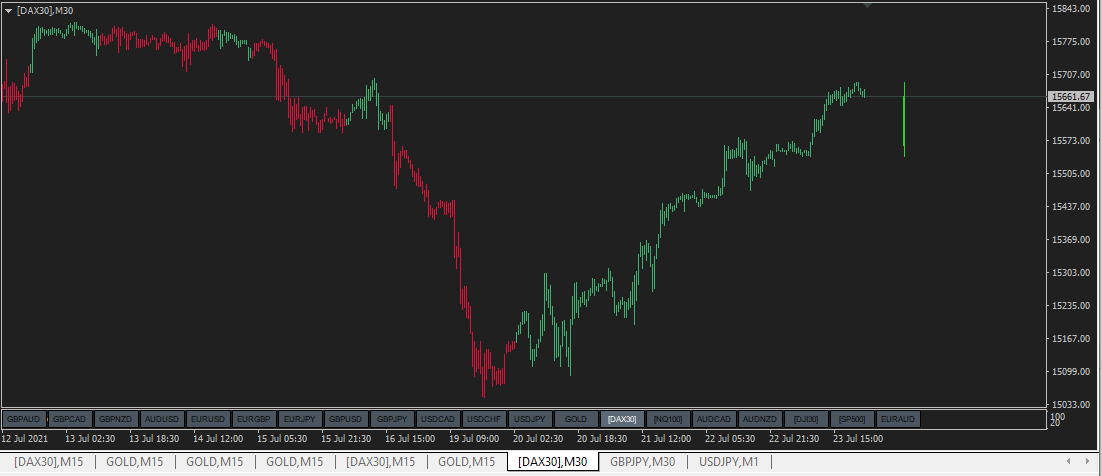
Task: Switch to the GBPJPY,M30 chart tab
Action: click(x=642, y=462)
